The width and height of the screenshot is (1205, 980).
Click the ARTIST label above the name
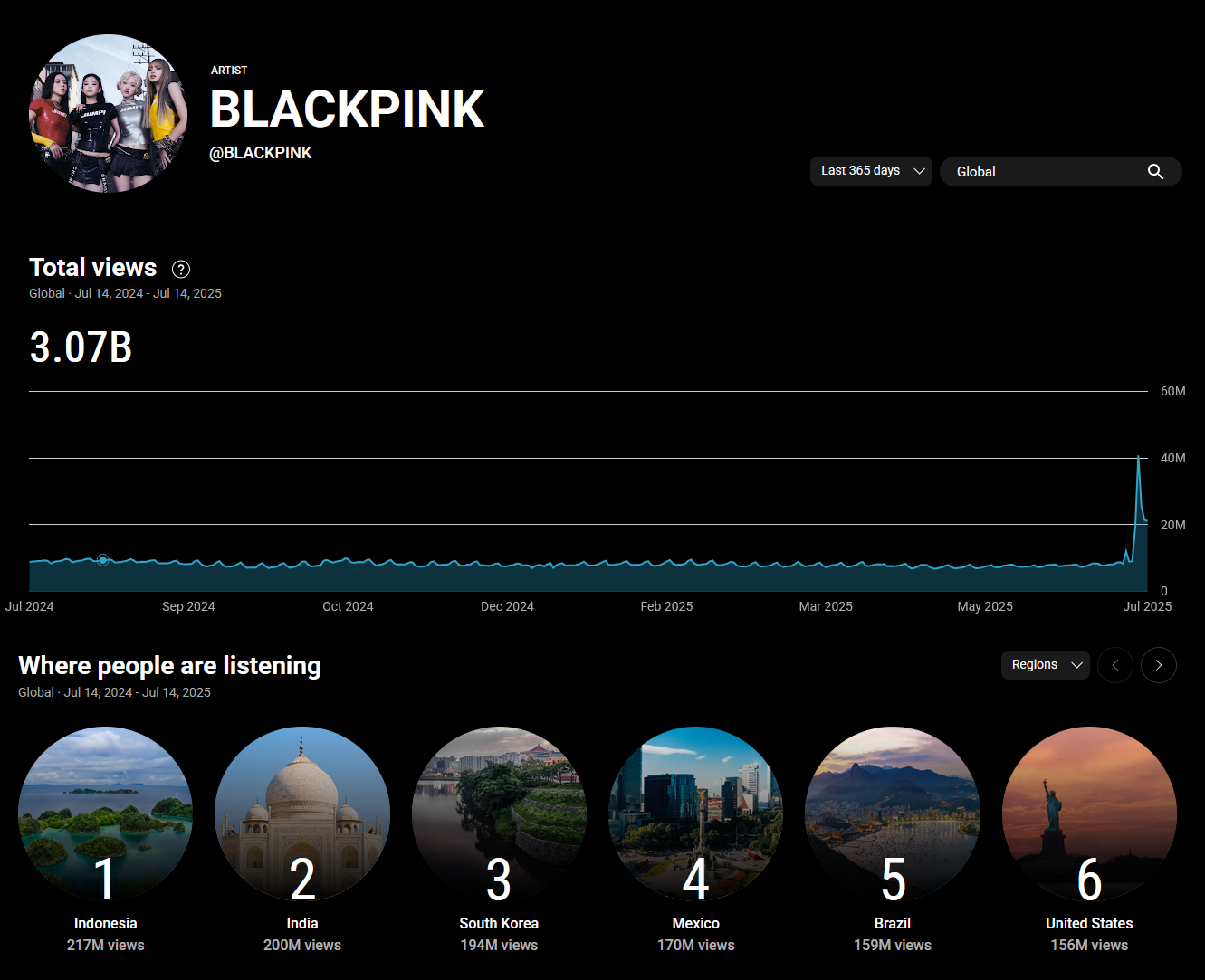pyautogui.click(x=229, y=71)
